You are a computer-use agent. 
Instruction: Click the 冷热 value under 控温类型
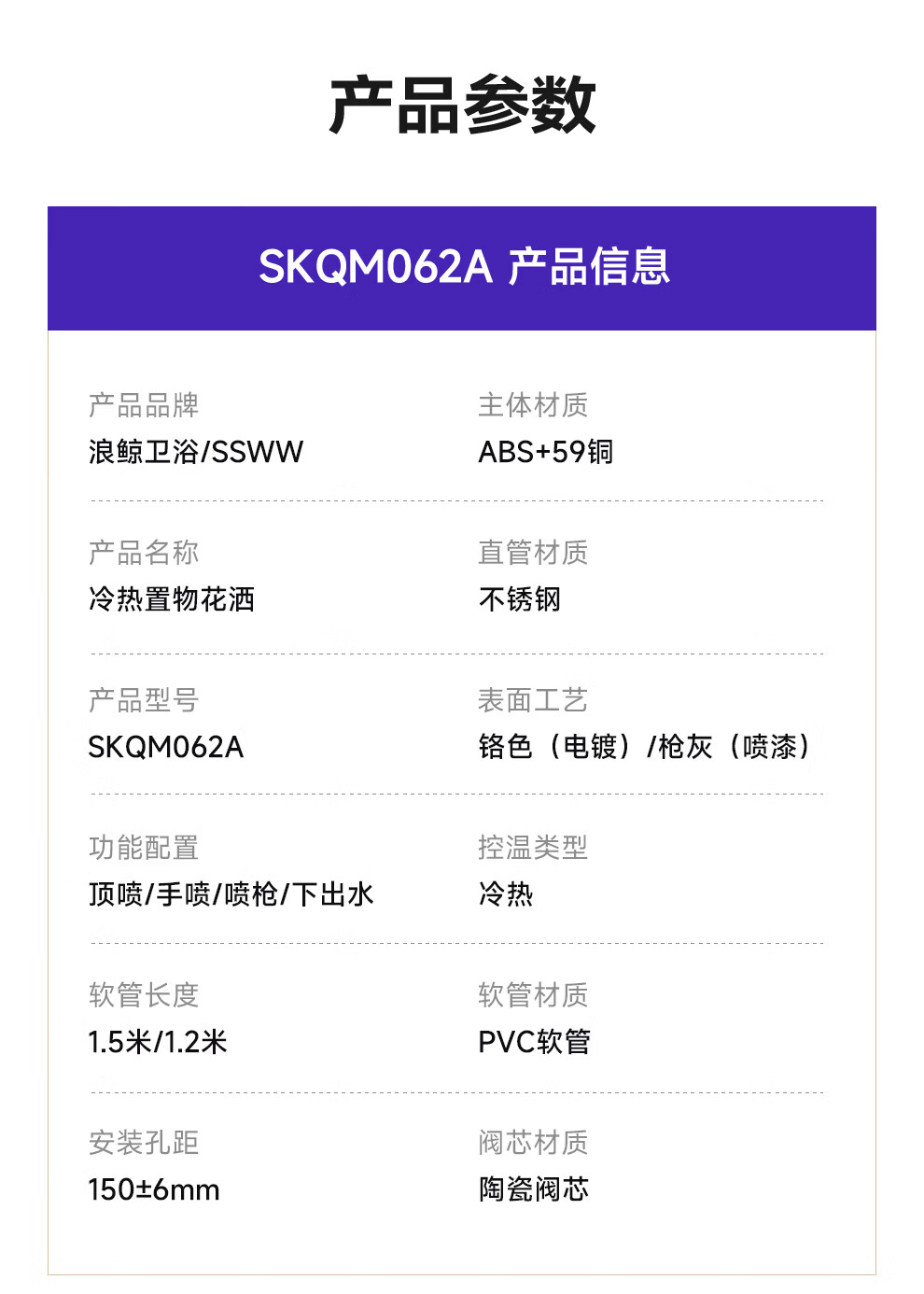[506, 894]
